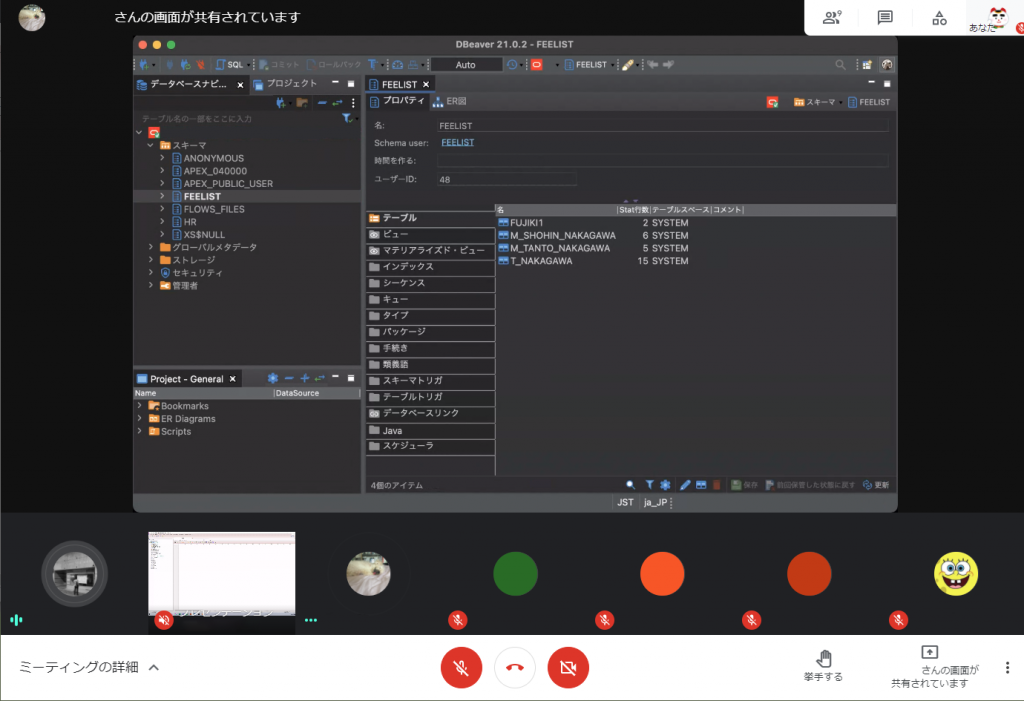Image resolution: width=1024 pixels, height=701 pixels.
Task: Click the FEELIST schema user link
Action: tap(457, 143)
